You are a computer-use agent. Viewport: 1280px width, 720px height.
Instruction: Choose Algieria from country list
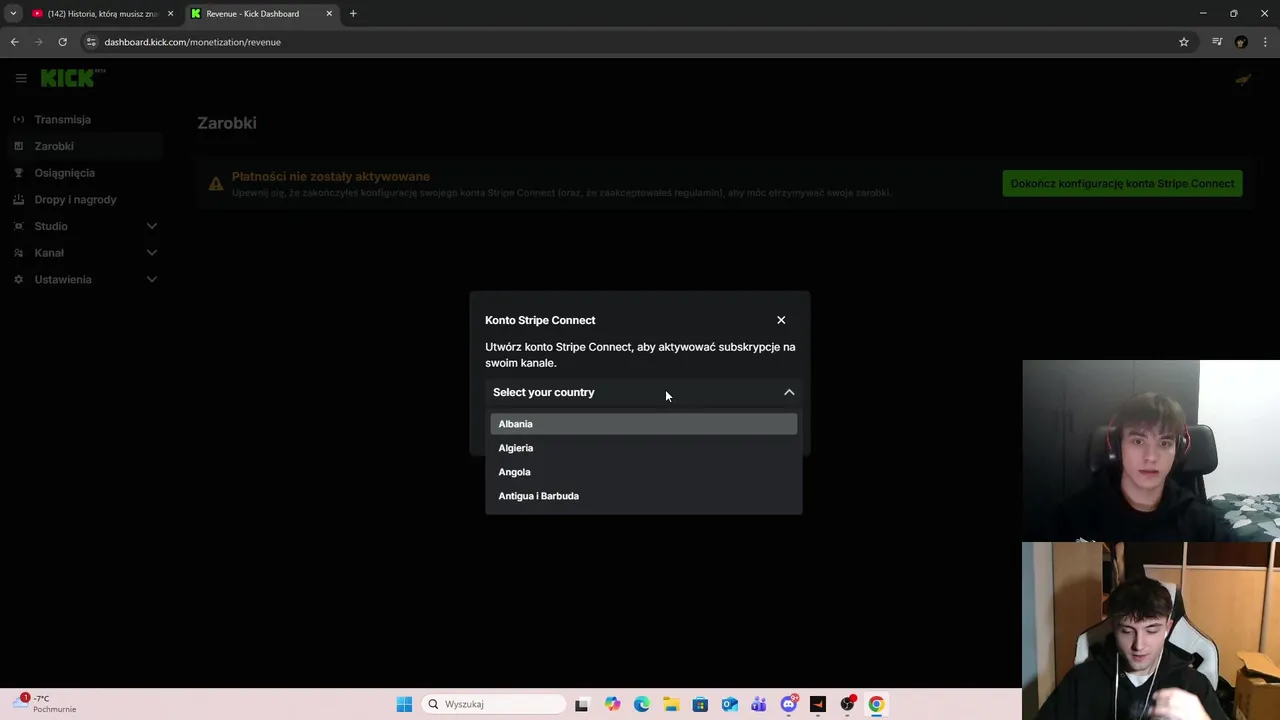pos(643,448)
